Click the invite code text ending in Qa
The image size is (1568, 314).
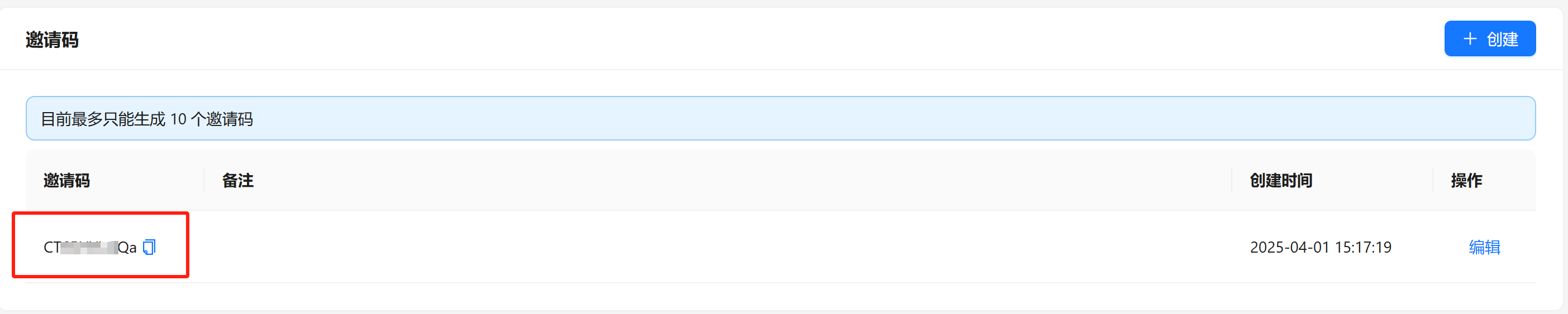90,247
